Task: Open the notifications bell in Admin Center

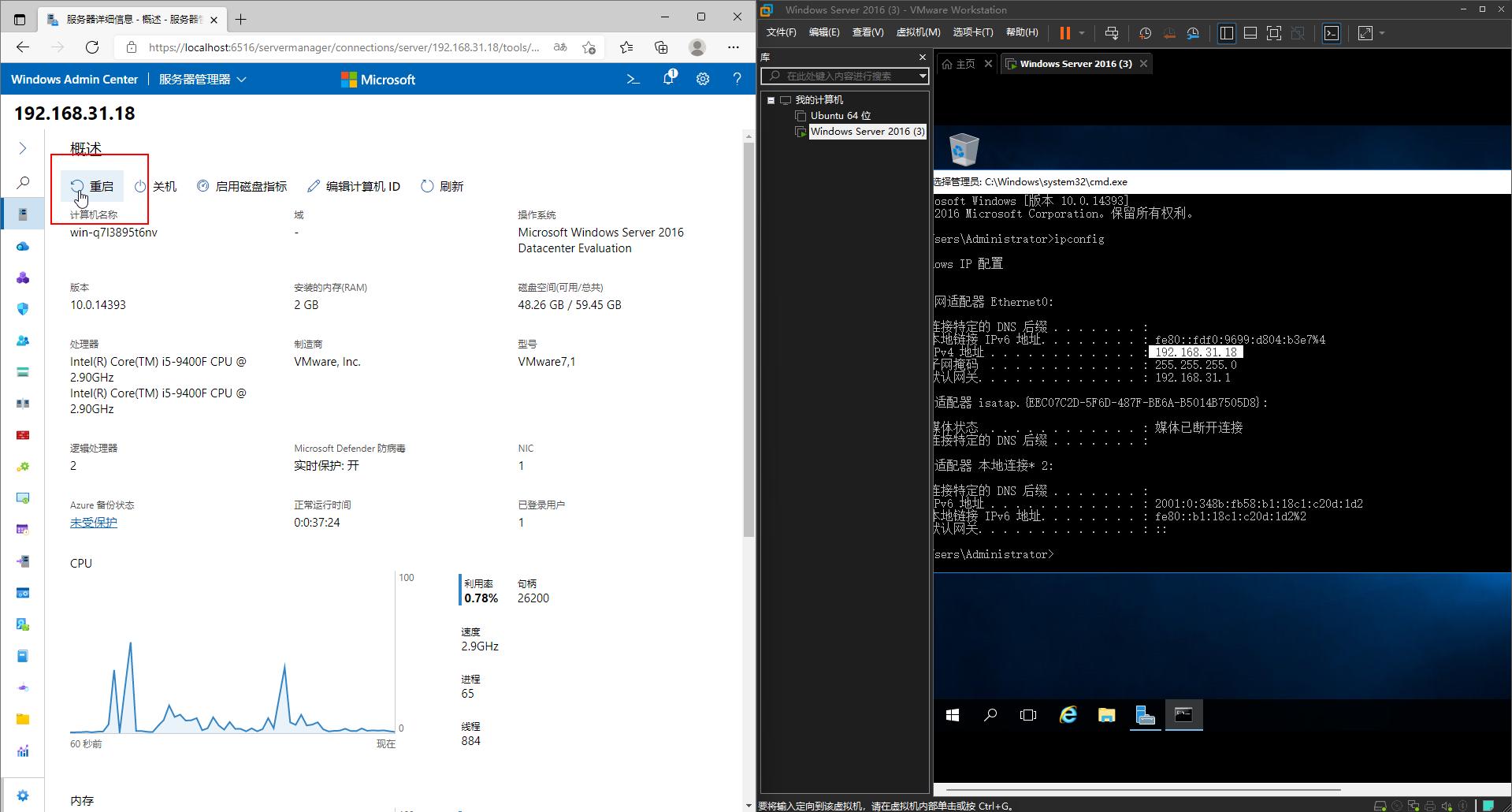Action: pyautogui.click(x=669, y=79)
